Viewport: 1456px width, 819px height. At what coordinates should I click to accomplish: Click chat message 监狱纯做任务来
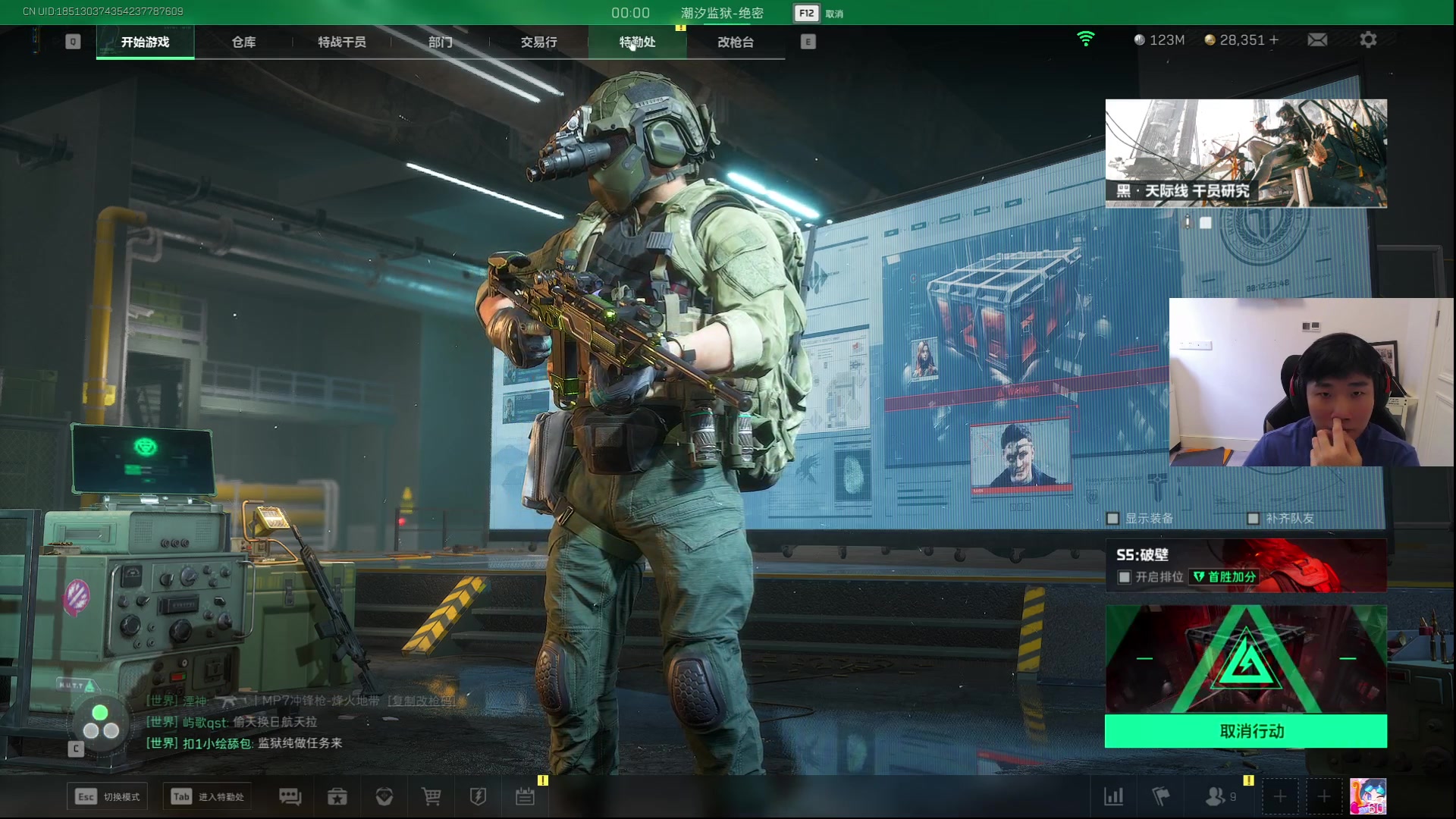click(x=300, y=743)
